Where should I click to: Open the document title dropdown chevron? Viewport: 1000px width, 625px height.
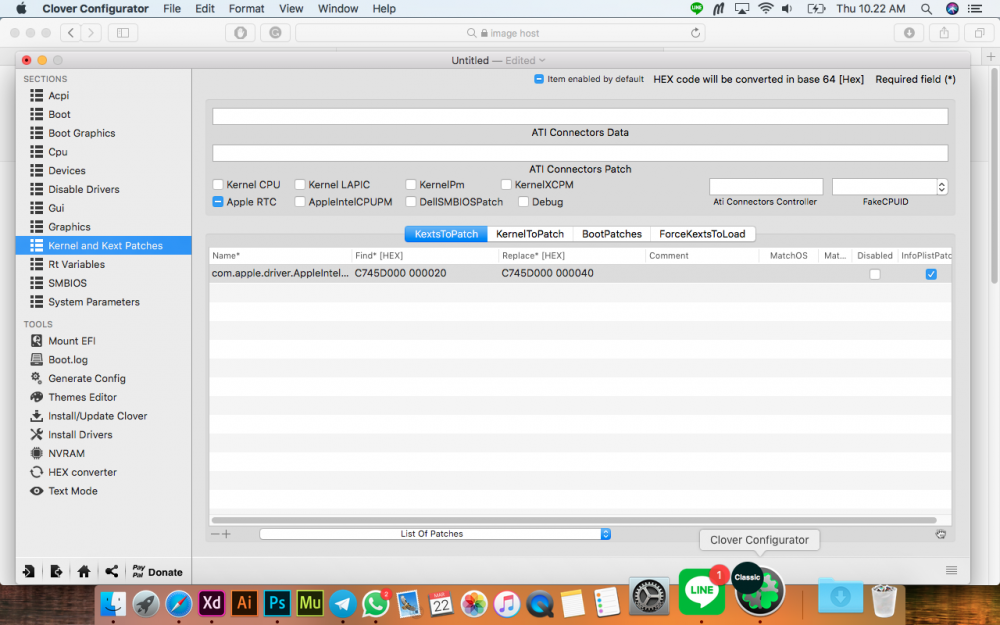click(x=542, y=61)
